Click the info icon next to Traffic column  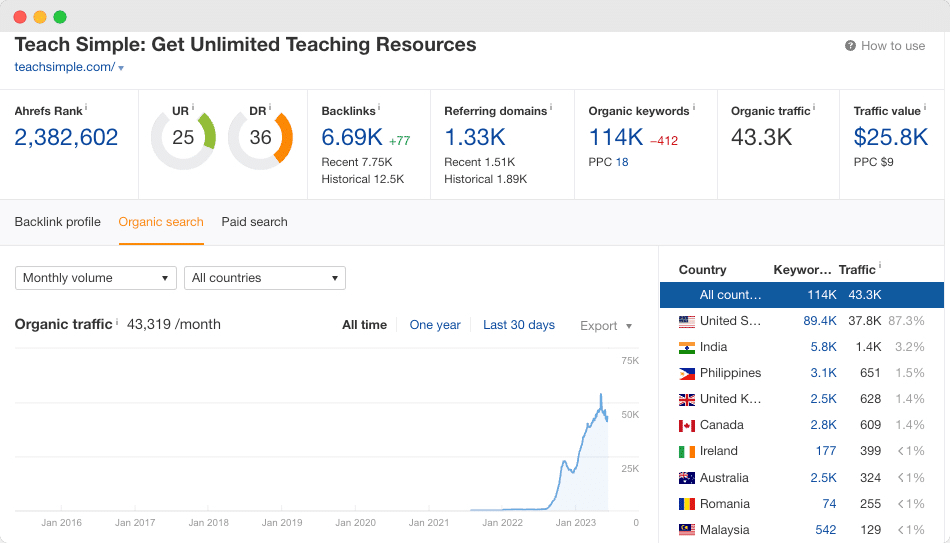[x=880, y=265]
